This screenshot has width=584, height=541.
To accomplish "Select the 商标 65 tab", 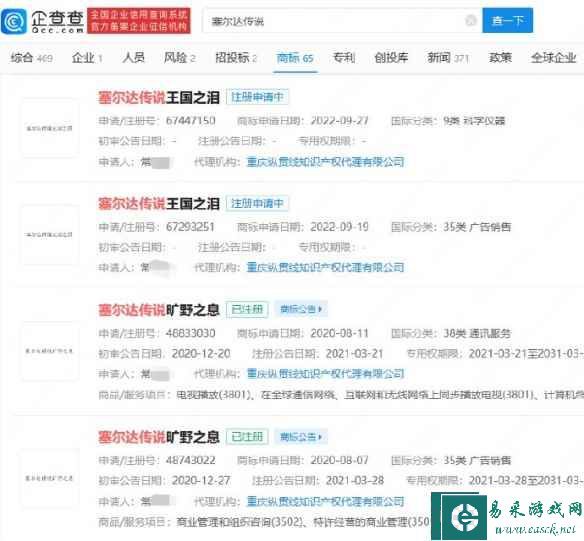I will coord(295,58).
